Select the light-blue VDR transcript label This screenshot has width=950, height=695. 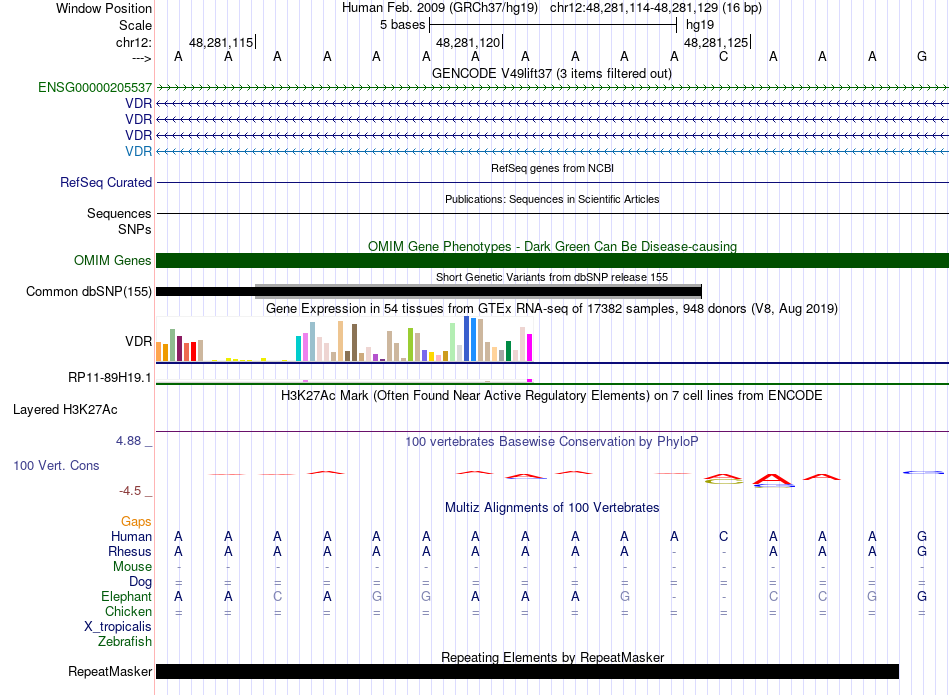click(138, 151)
